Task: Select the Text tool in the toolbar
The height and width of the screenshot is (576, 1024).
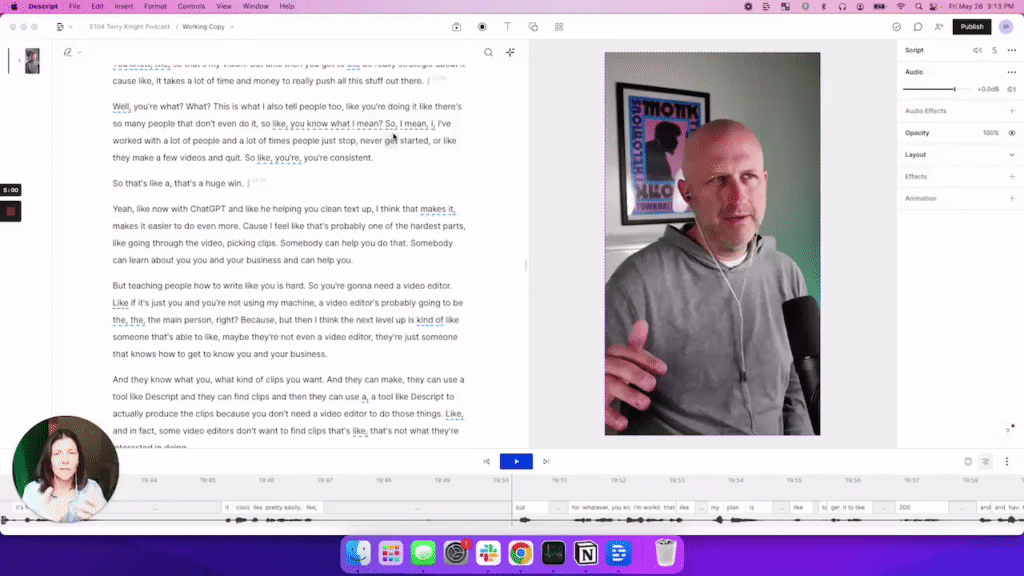Action: (508, 27)
